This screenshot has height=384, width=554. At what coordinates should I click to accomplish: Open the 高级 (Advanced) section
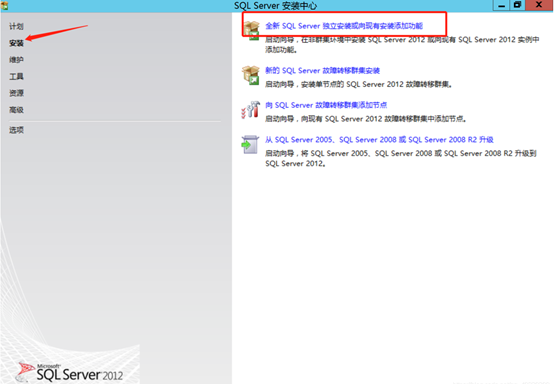16,110
